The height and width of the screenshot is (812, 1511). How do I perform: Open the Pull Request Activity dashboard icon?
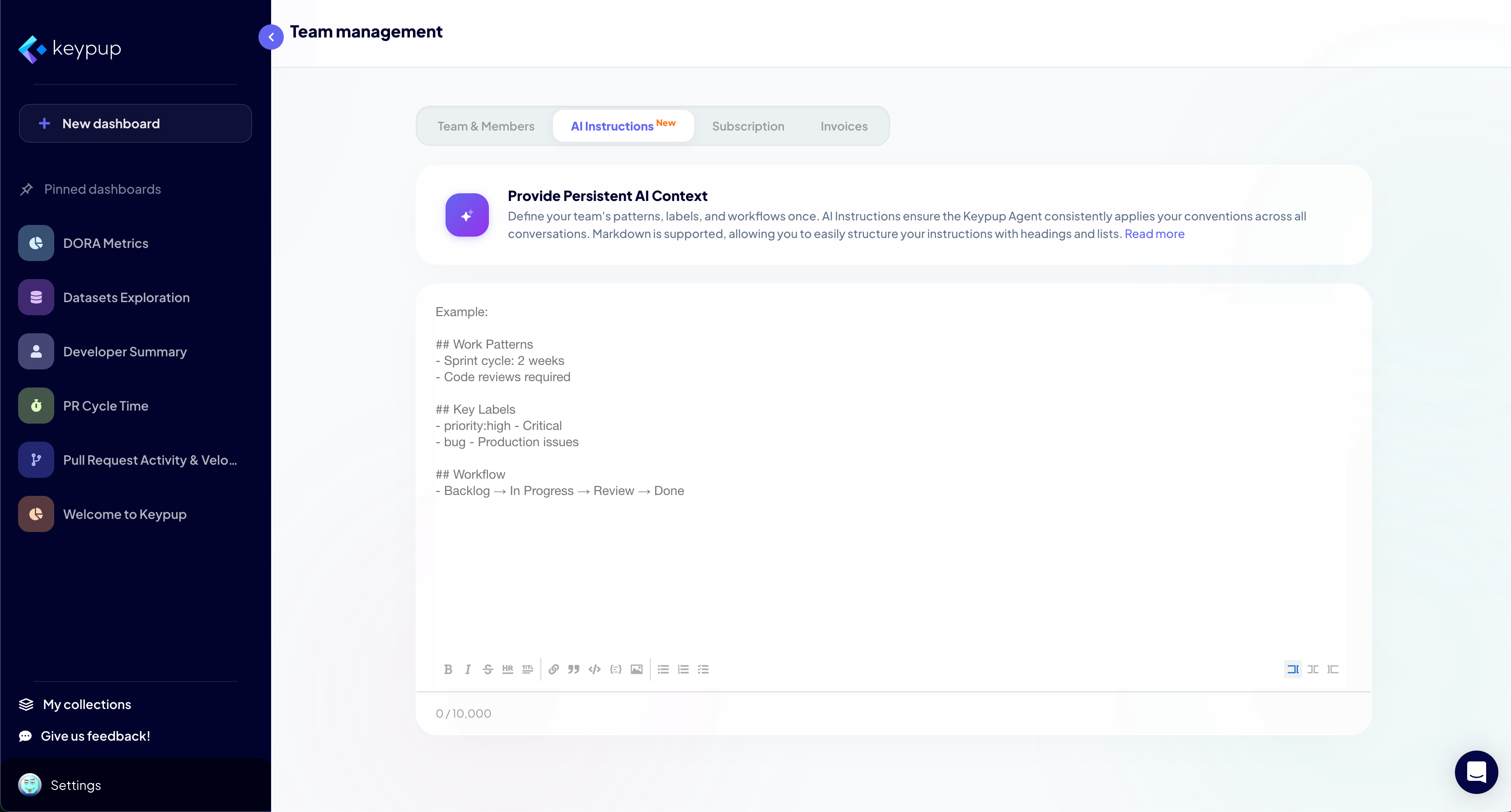(36, 460)
